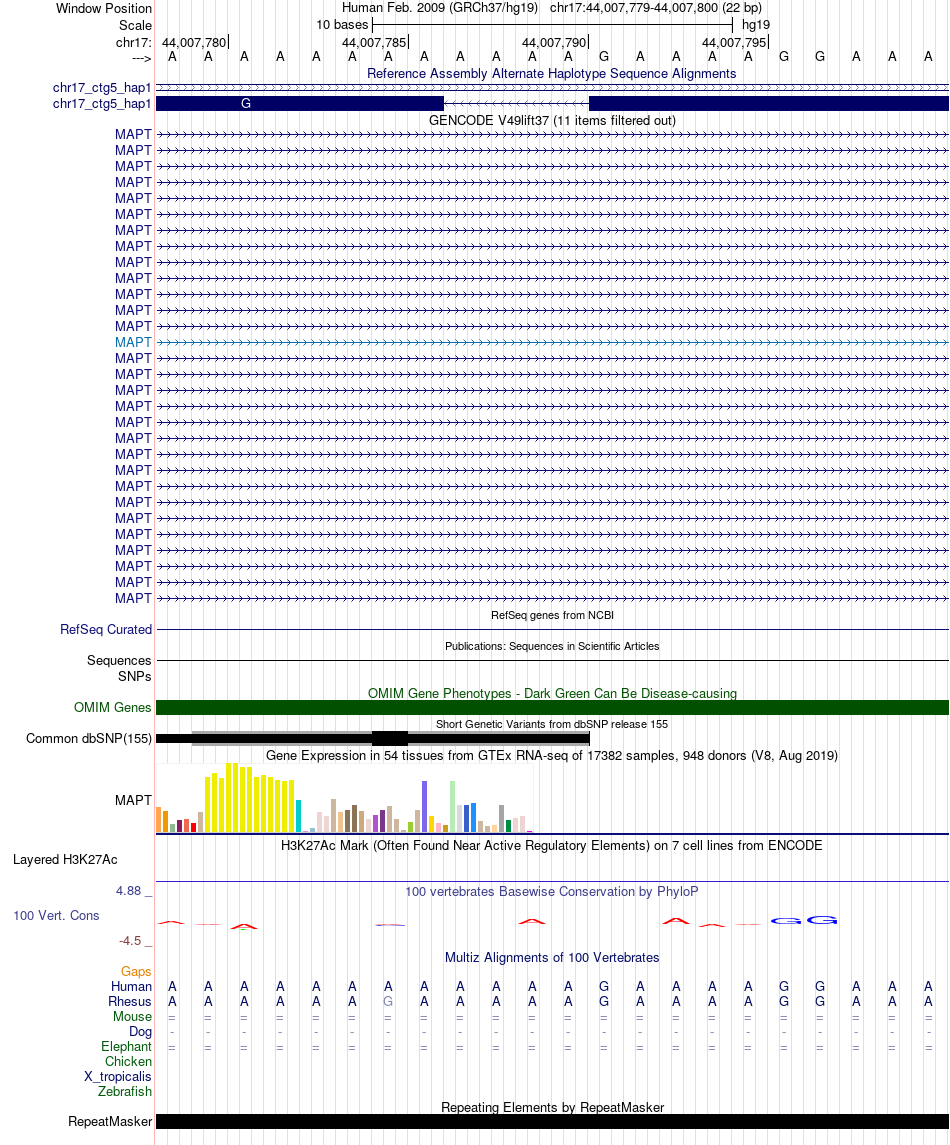Image resolution: width=950 pixels, height=1145 pixels.
Task: Click the G mismatch in the hap1 alignment block
Action: pyautogui.click(x=245, y=104)
